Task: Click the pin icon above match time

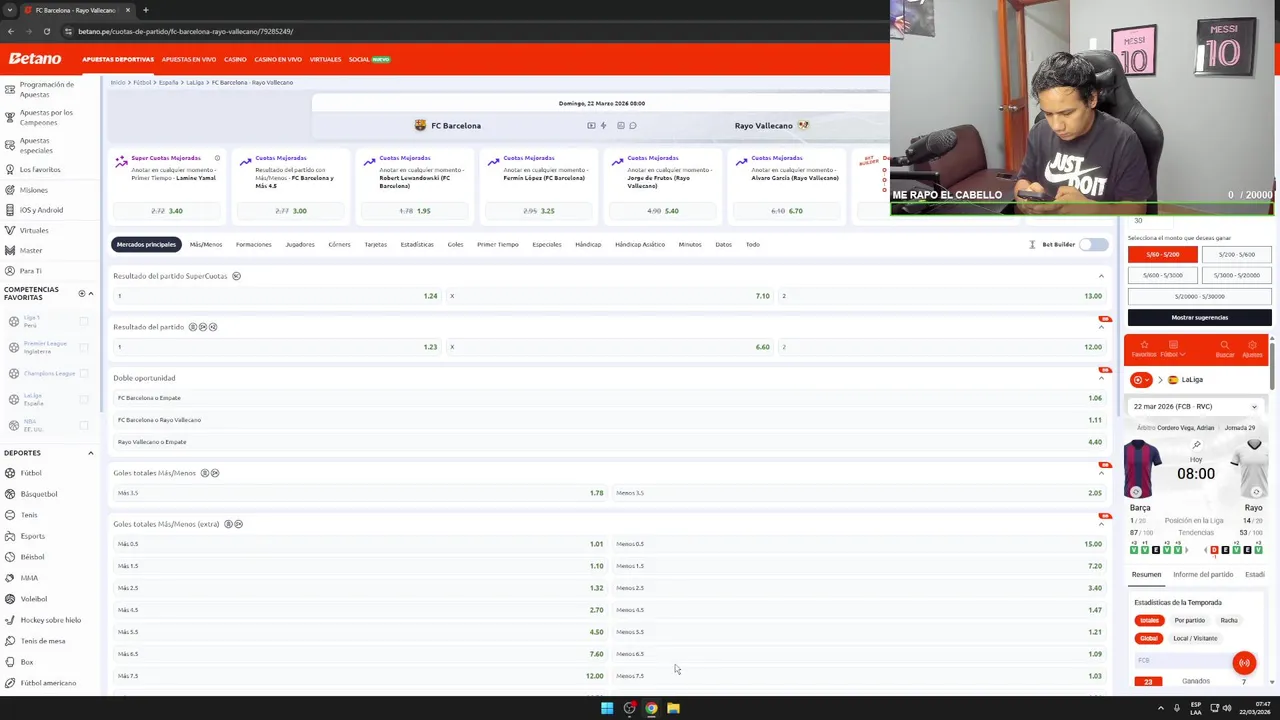Action: [x=1196, y=445]
